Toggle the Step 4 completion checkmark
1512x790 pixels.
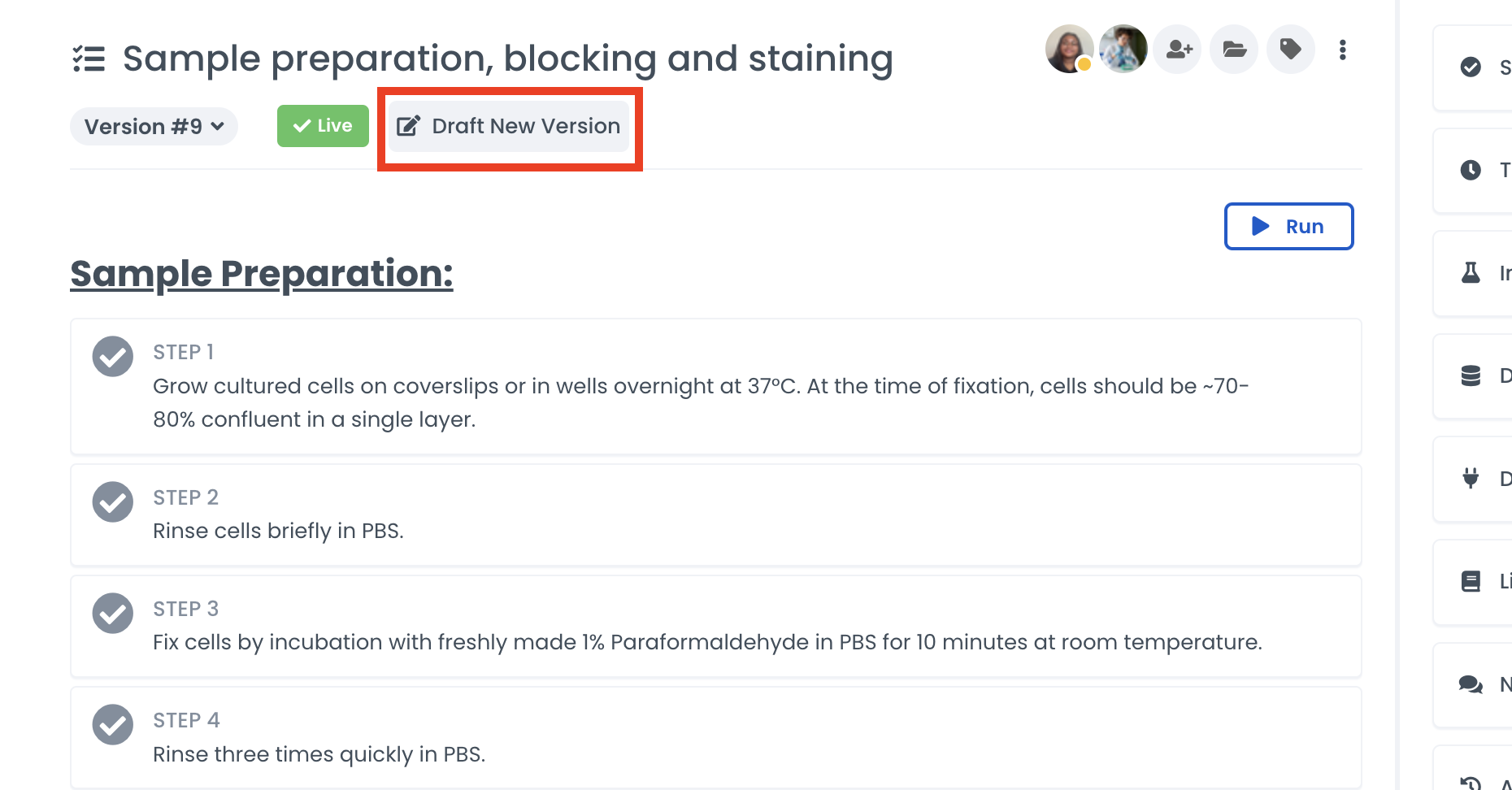pos(113,724)
